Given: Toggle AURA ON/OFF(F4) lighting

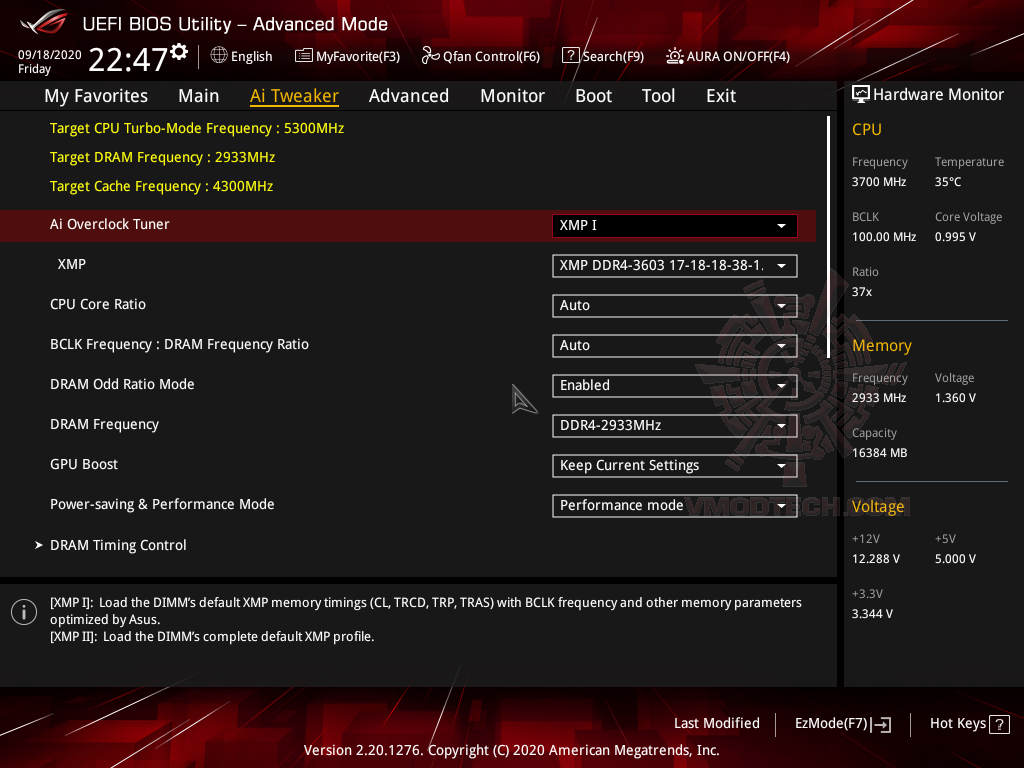Looking at the screenshot, I should coord(675,56).
